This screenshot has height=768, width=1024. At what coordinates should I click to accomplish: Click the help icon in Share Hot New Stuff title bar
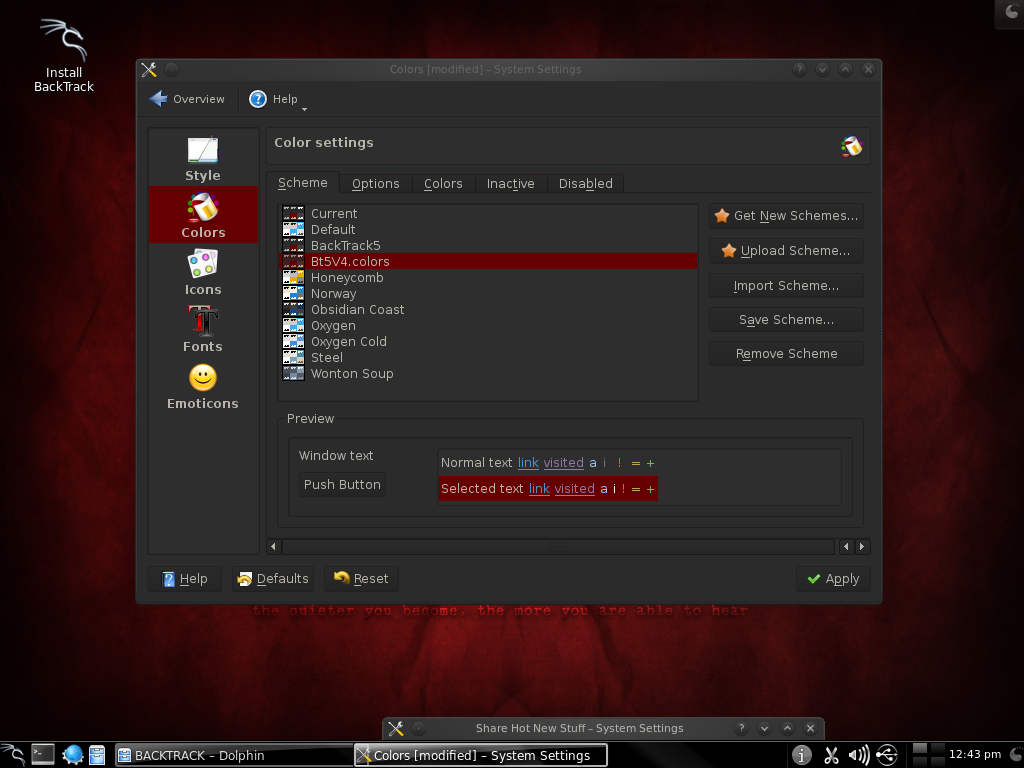tap(741, 728)
